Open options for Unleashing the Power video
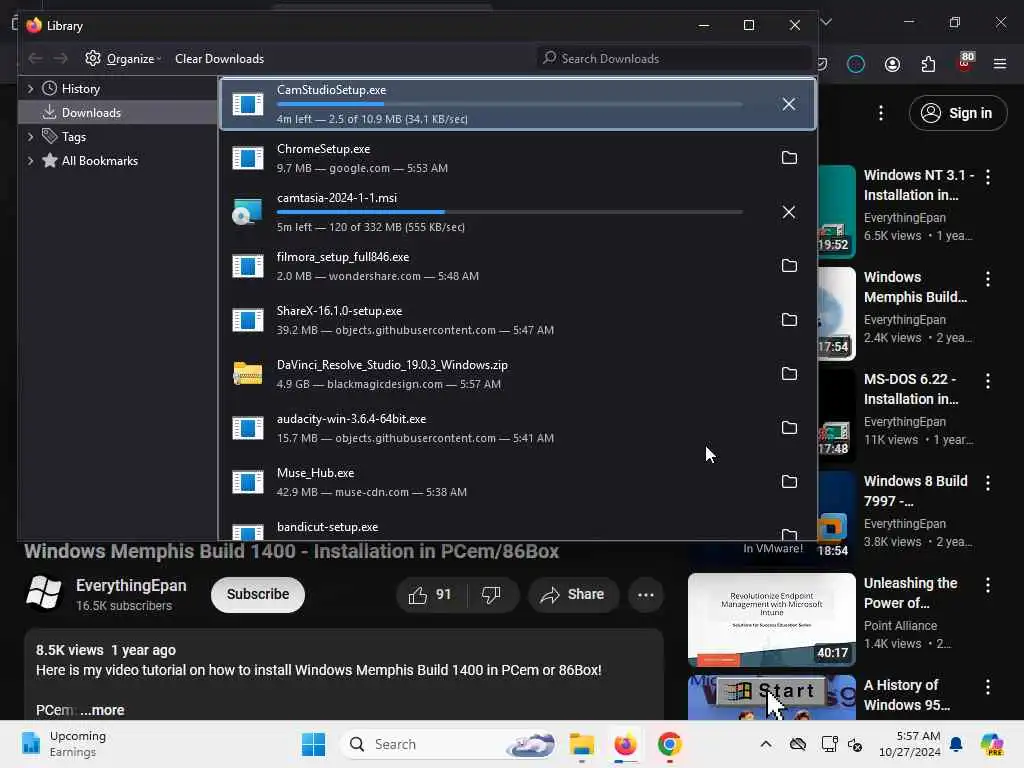1024x768 pixels. point(988,585)
